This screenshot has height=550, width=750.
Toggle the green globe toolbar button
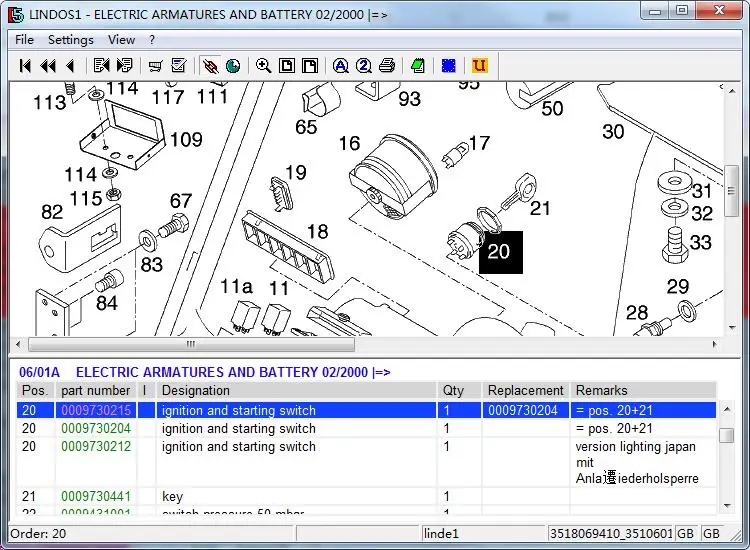coord(233,66)
